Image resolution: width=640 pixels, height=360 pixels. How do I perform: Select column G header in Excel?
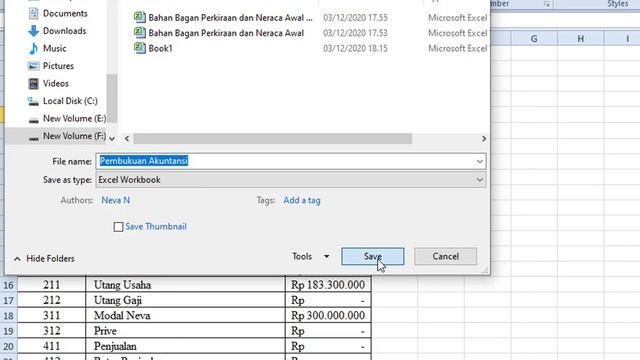pyautogui.click(x=534, y=39)
